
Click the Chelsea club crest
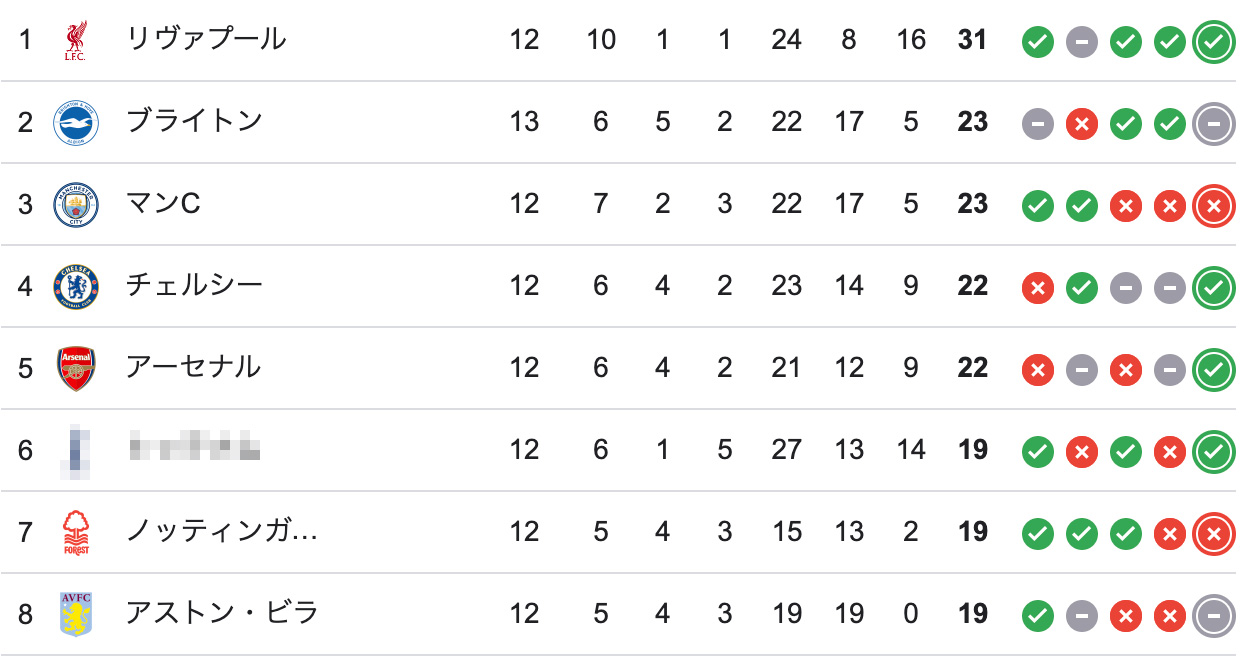[x=76, y=286]
